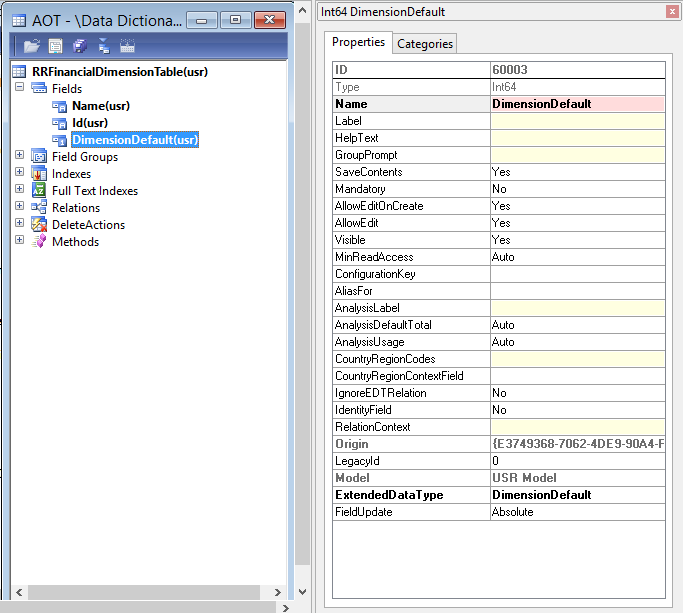683x613 pixels.
Task: Click the Field Groups node icon
Action: pyautogui.click(x=39, y=156)
